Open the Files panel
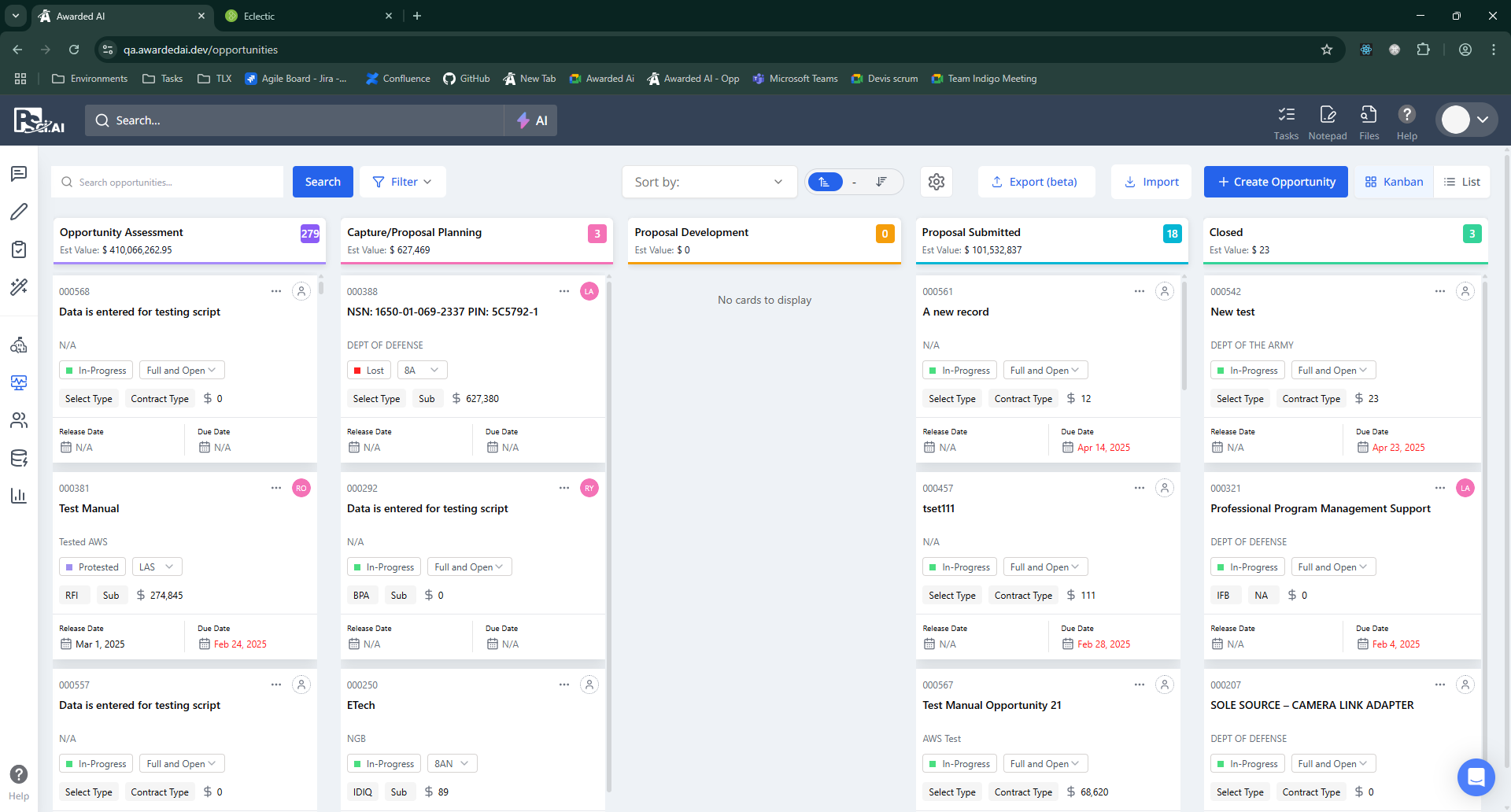Screen dimensions: 1511x812 (1369, 122)
